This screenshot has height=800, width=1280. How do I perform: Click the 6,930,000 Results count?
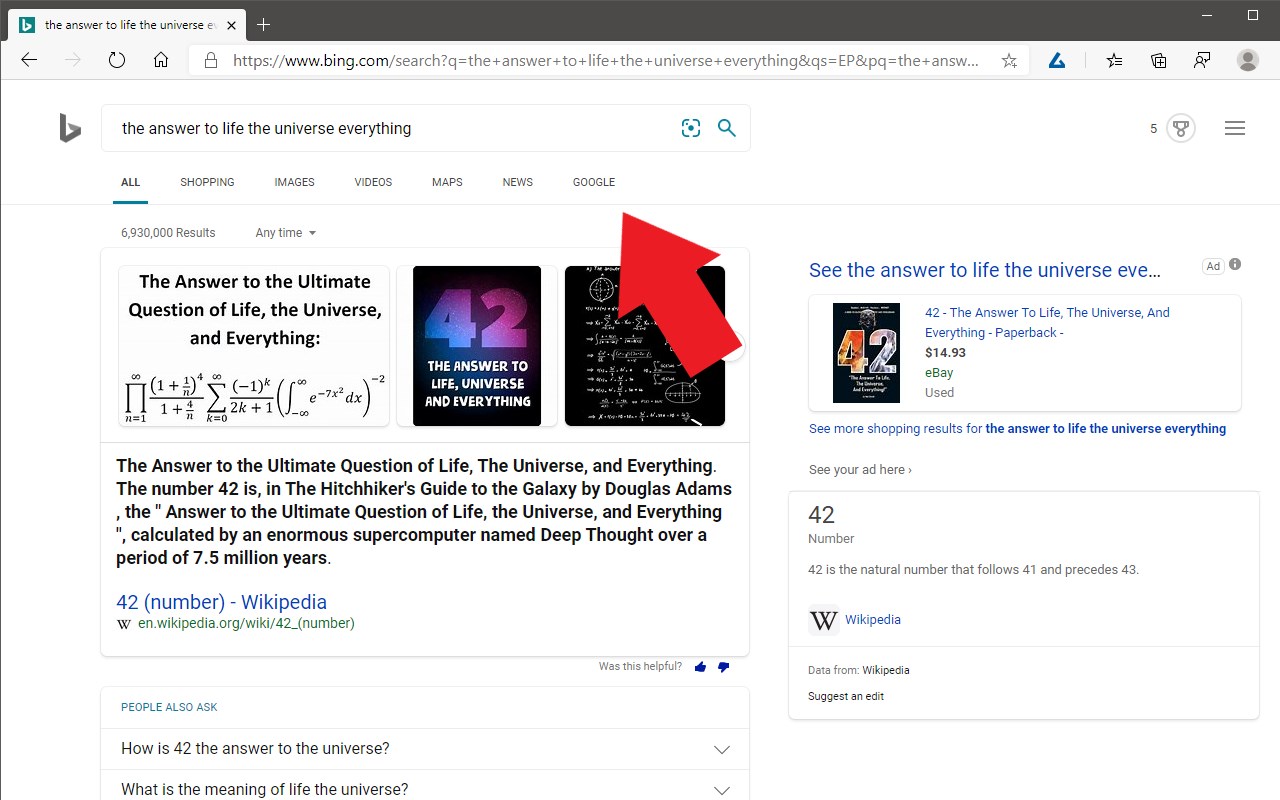(168, 233)
